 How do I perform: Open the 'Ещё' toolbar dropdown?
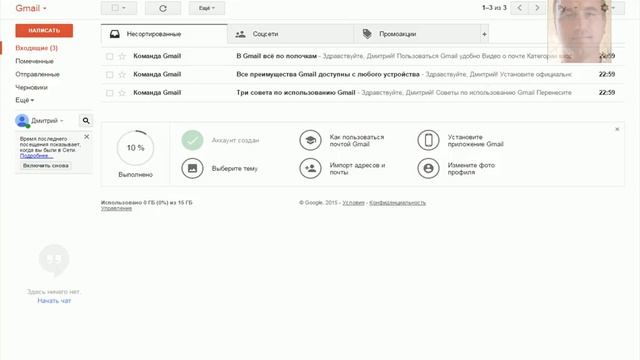[x=207, y=8]
